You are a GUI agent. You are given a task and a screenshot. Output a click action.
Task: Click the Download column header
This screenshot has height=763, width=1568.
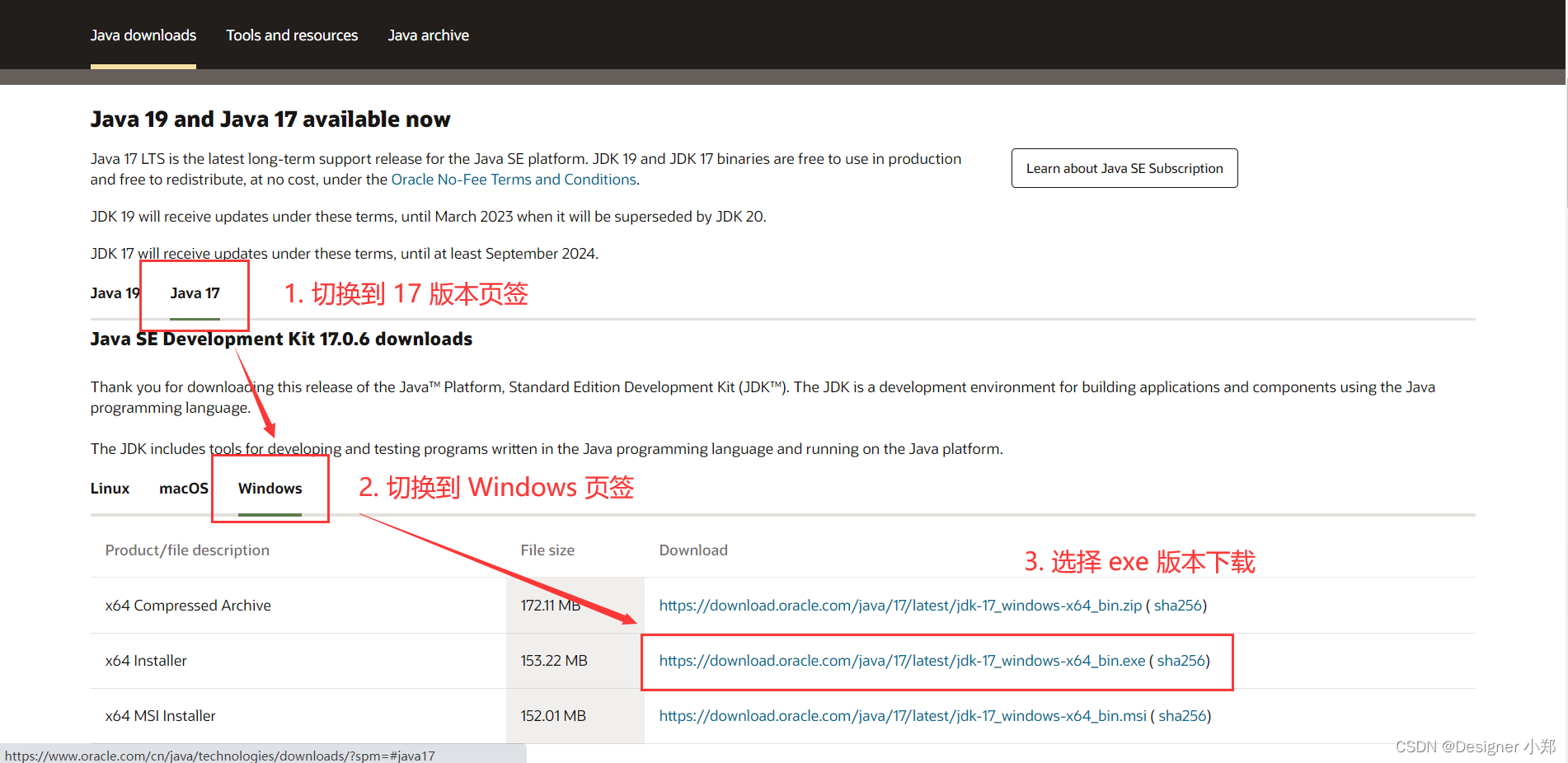click(693, 550)
